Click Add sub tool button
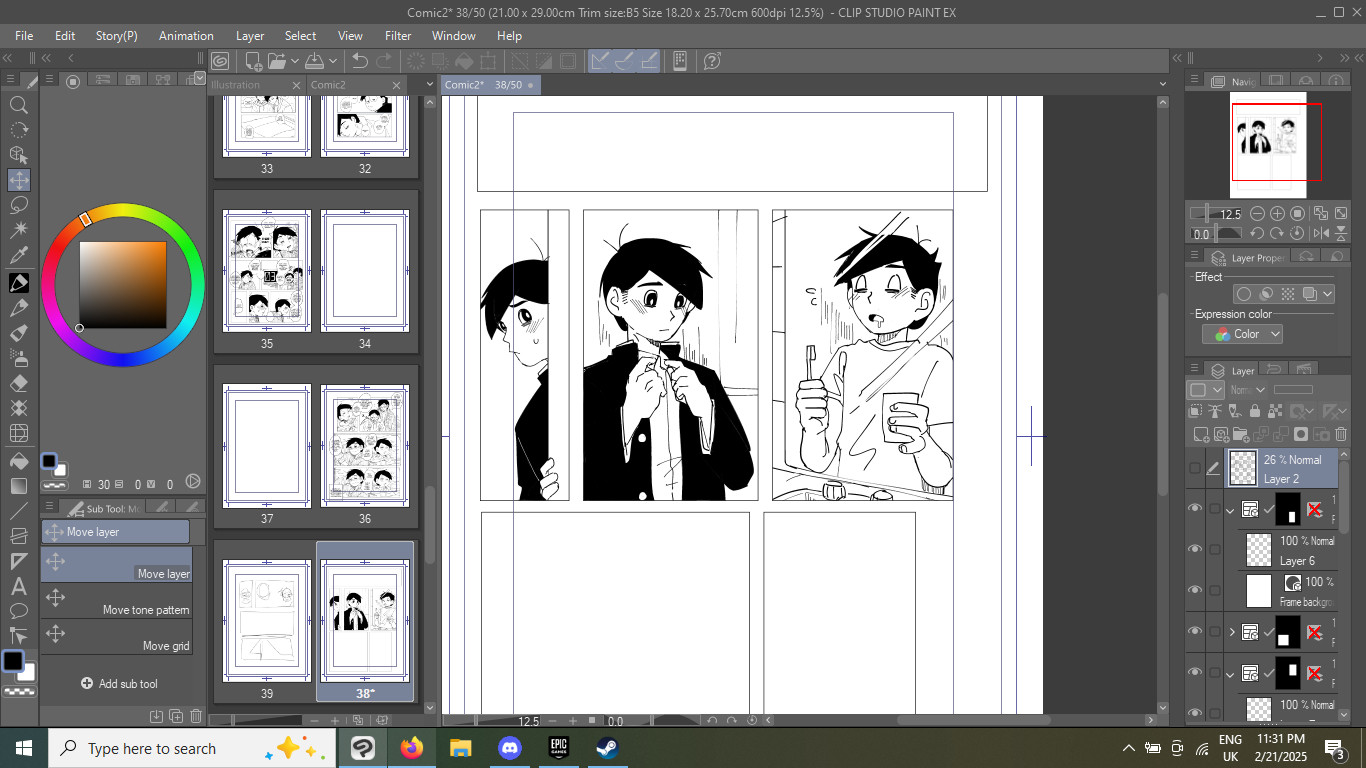Viewport: 1366px width, 768px height. tap(119, 684)
